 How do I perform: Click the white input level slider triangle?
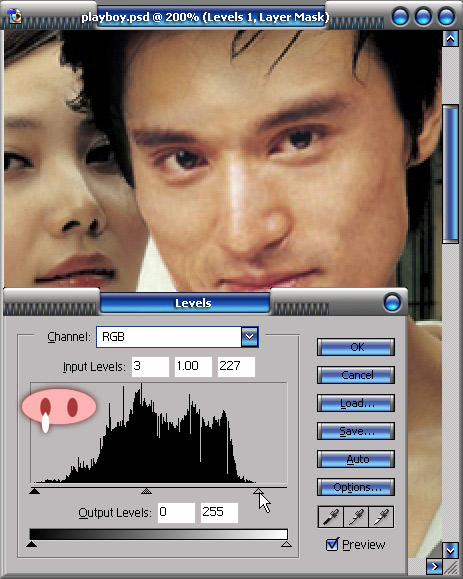[x=258, y=491]
